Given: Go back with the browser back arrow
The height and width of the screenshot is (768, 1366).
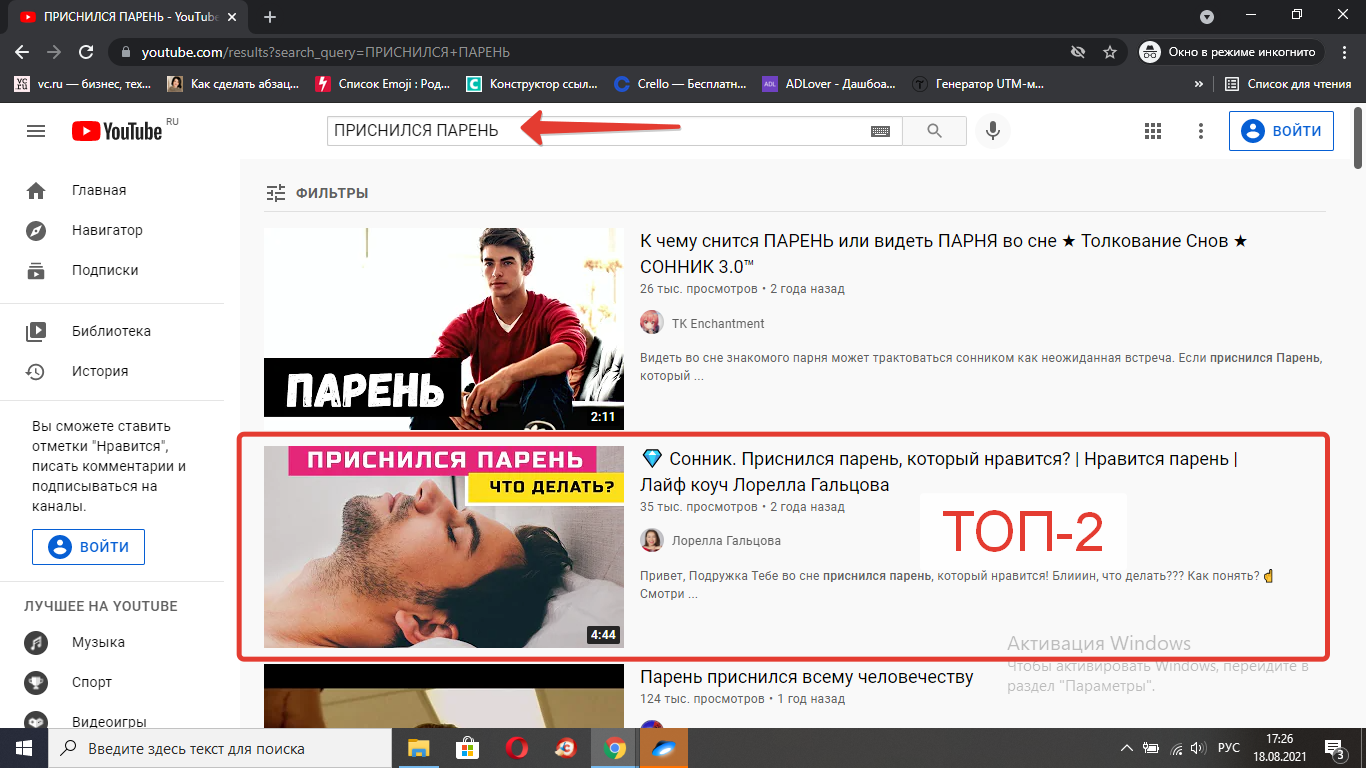Looking at the screenshot, I should point(22,52).
